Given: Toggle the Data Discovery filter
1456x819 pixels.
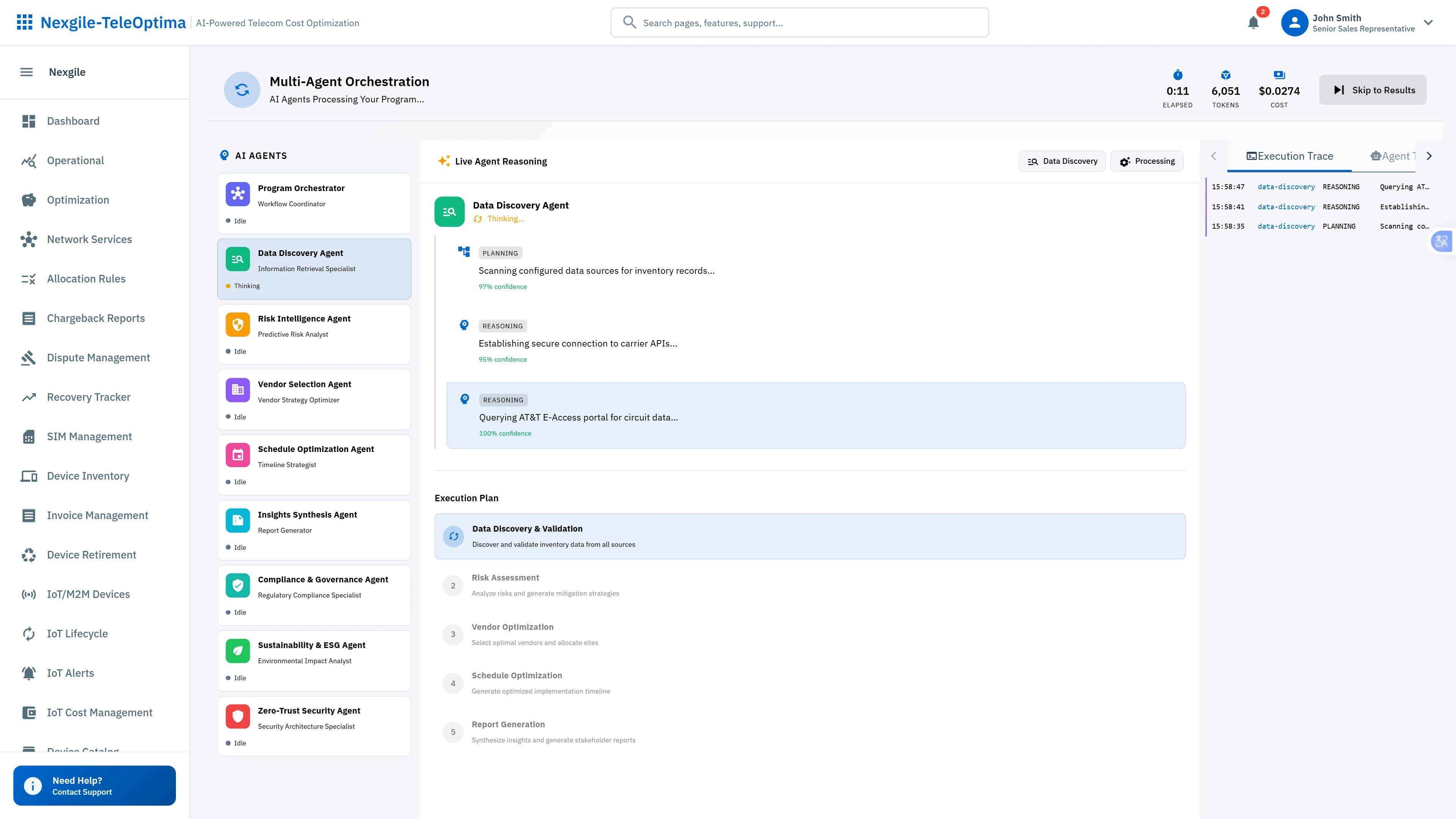Looking at the screenshot, I should click(1062, 160).
